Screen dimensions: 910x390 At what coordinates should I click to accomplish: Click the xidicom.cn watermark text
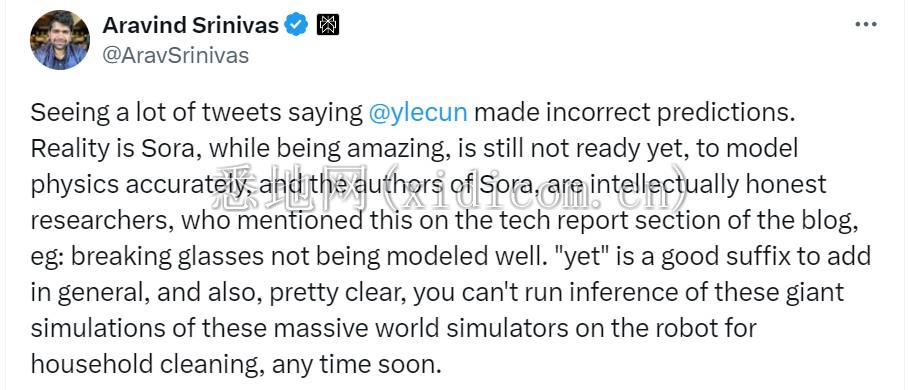[450, 189]
